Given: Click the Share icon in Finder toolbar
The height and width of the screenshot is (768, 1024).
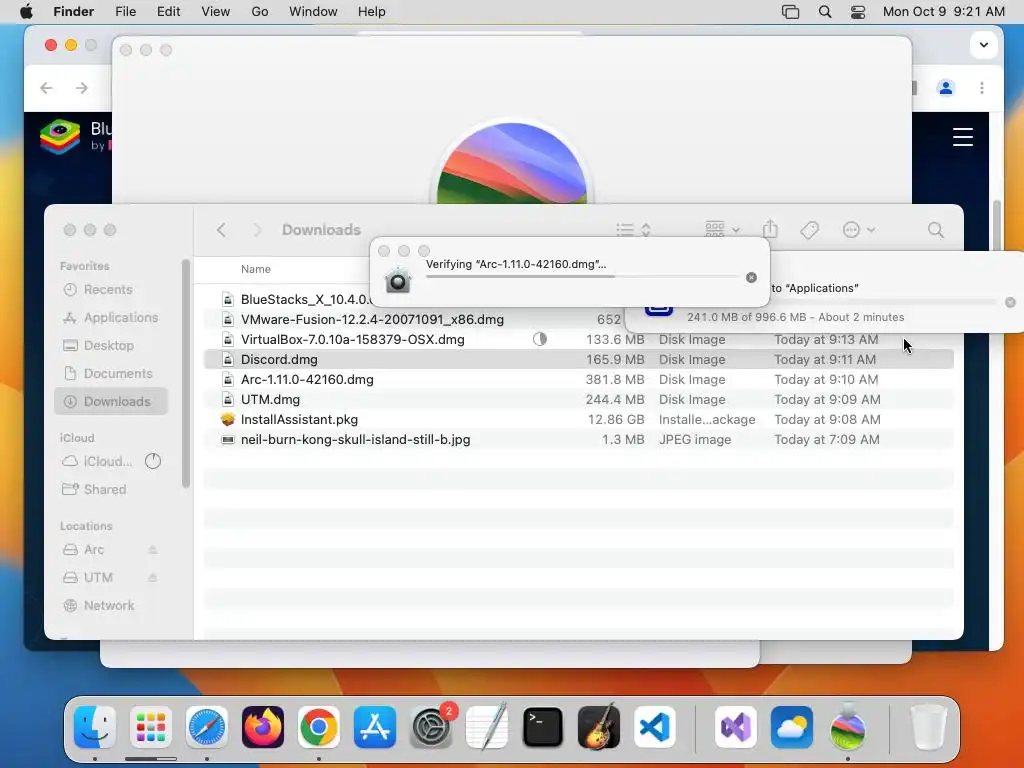Looking at the screenshot, I should 770,229.
